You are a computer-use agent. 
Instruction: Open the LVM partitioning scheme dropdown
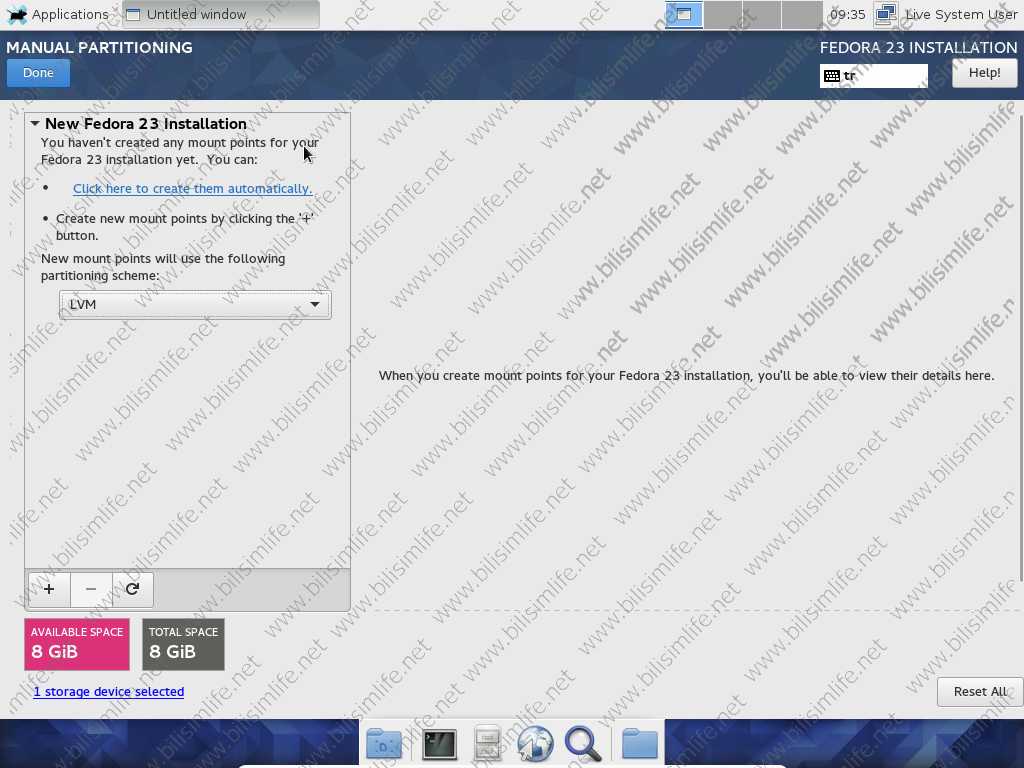[195, 305]
